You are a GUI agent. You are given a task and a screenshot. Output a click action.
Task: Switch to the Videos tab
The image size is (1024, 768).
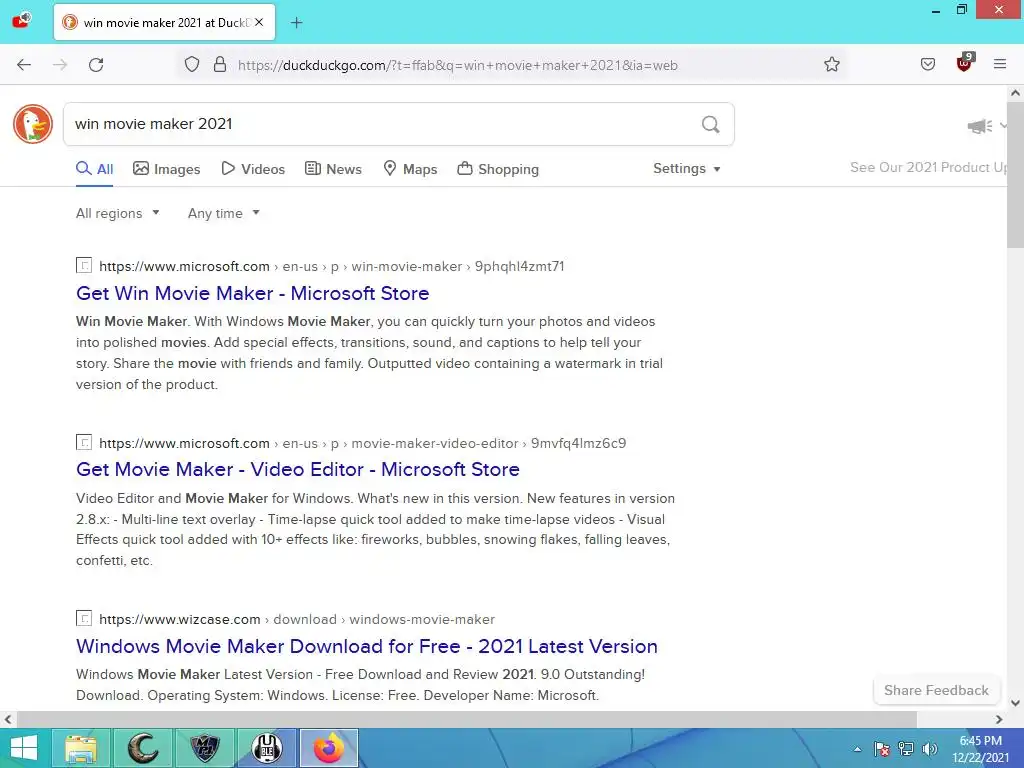point(253,169)
